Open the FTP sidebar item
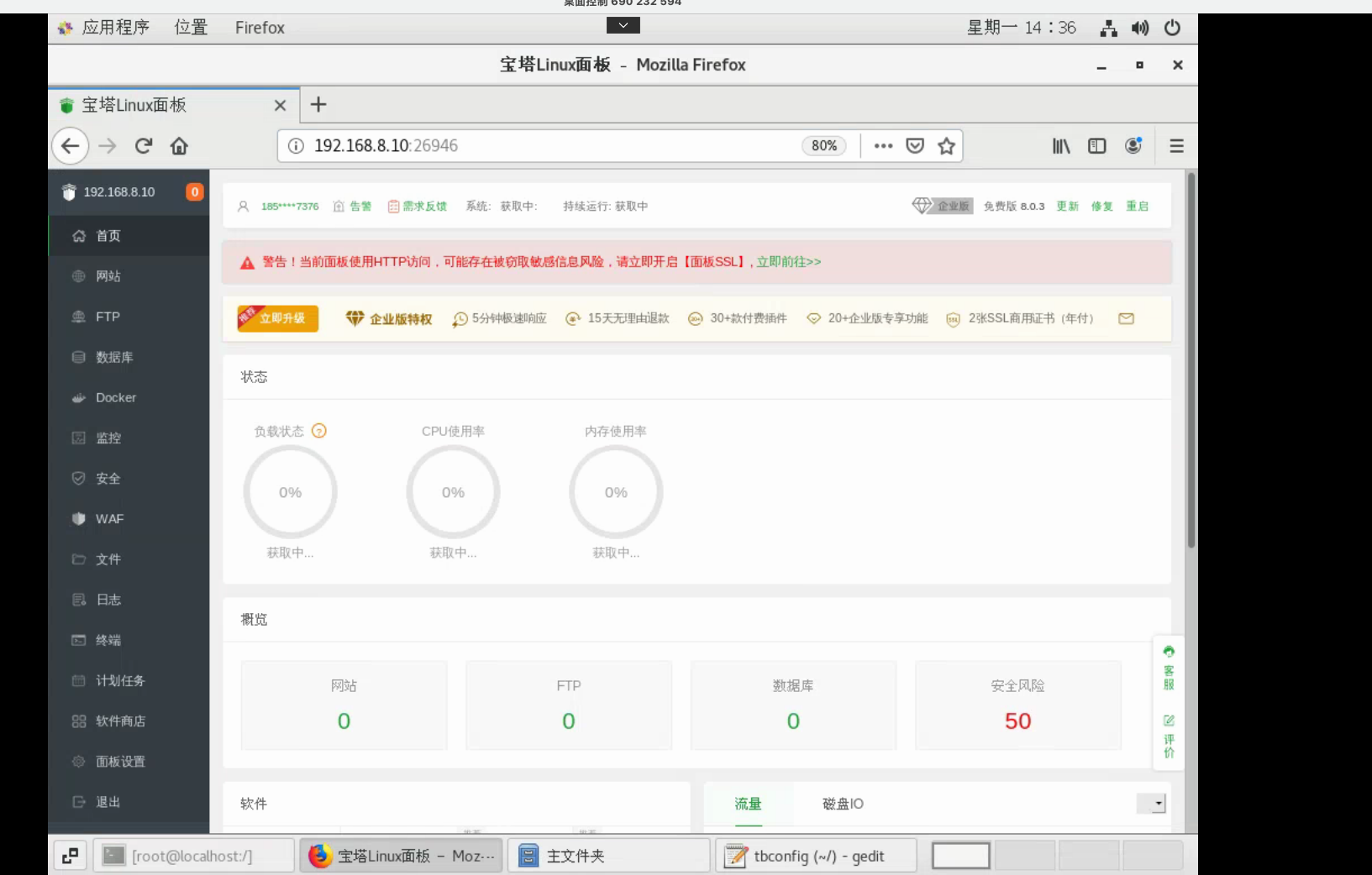Image resolution: width=1372 pixels, height=875 pixels. click(x=129, y=317)
